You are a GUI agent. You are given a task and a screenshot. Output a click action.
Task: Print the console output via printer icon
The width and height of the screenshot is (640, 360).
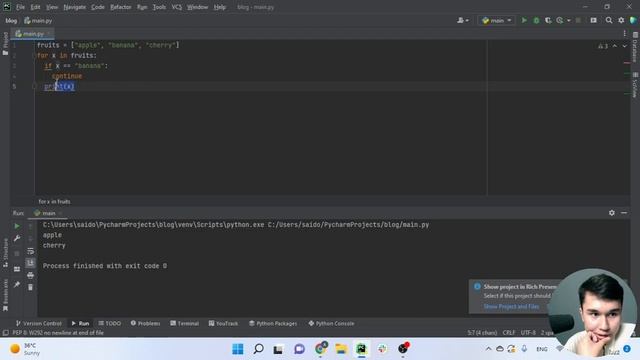coord(31,276)
